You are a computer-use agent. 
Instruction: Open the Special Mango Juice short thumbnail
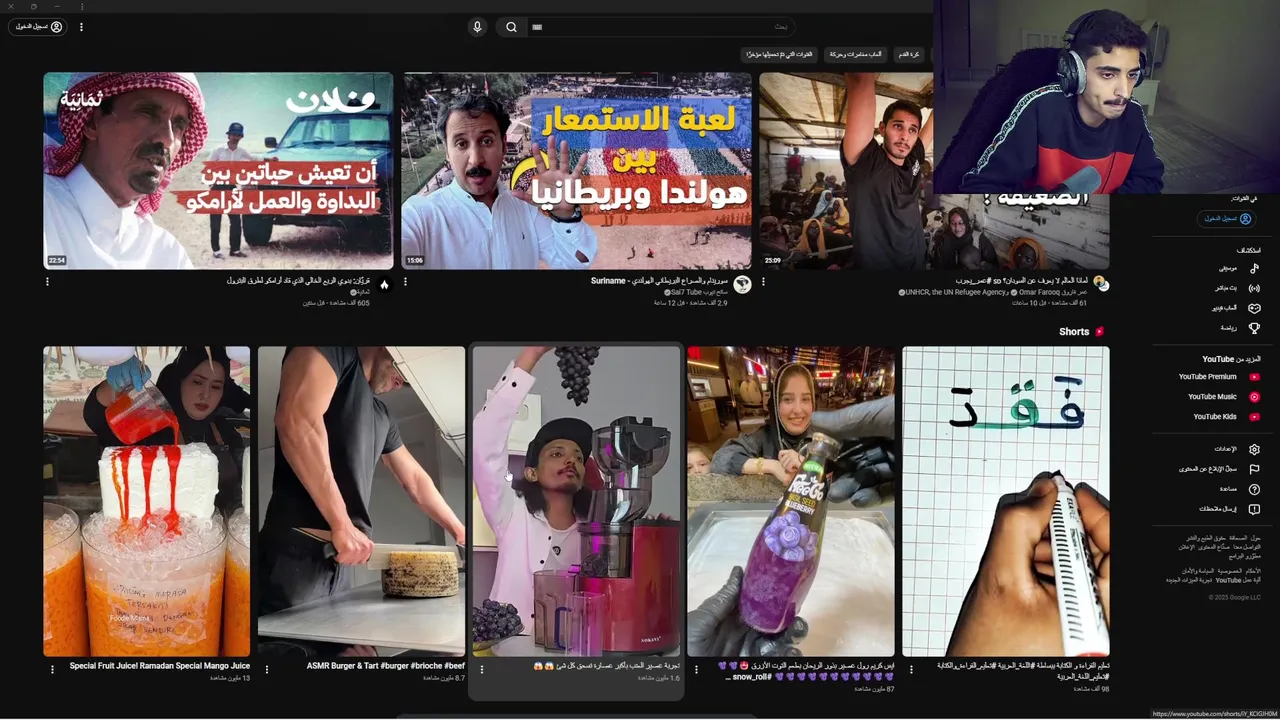[x=147, y=501]
